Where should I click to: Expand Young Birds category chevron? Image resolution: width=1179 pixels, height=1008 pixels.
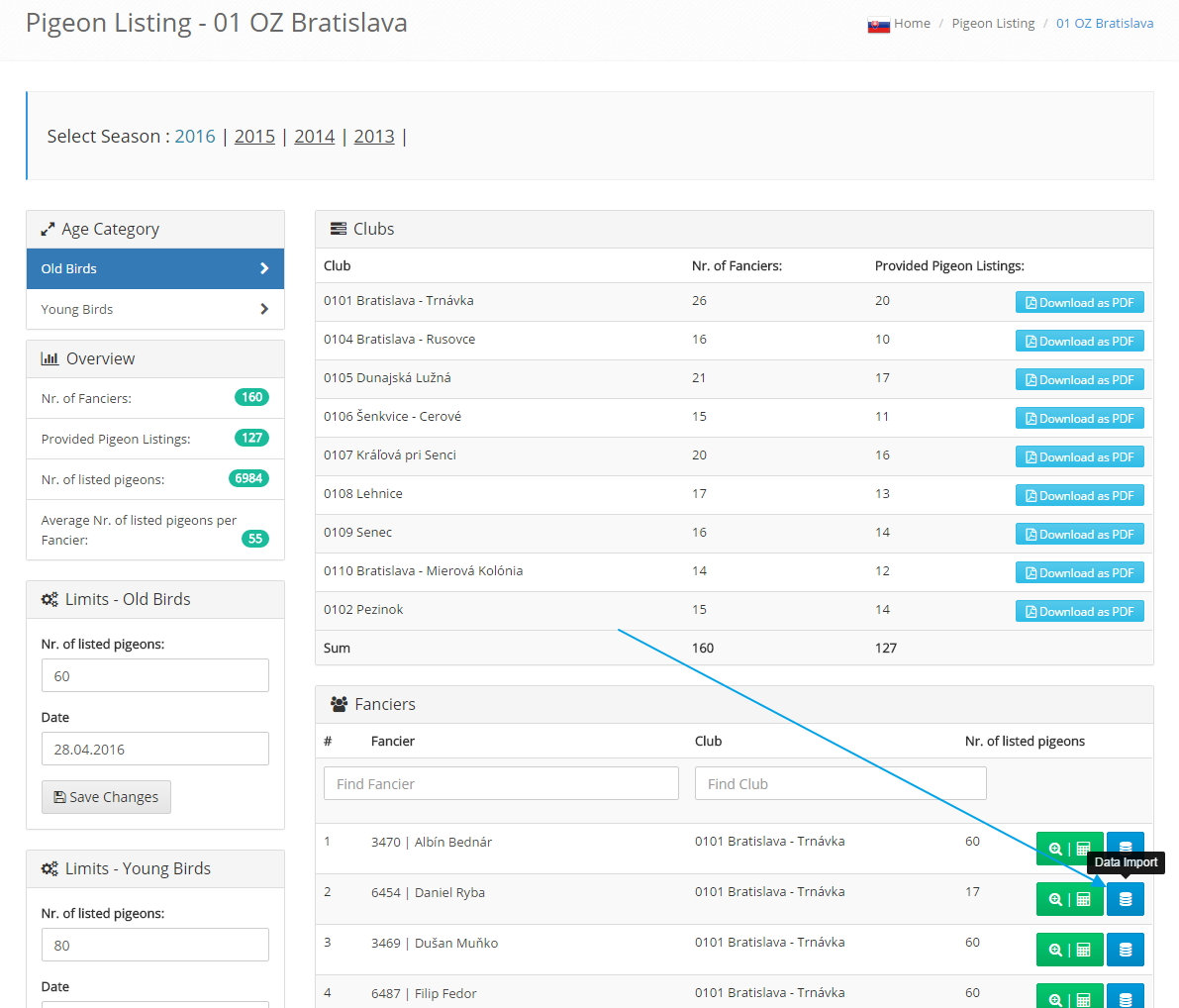coord(263,309)
